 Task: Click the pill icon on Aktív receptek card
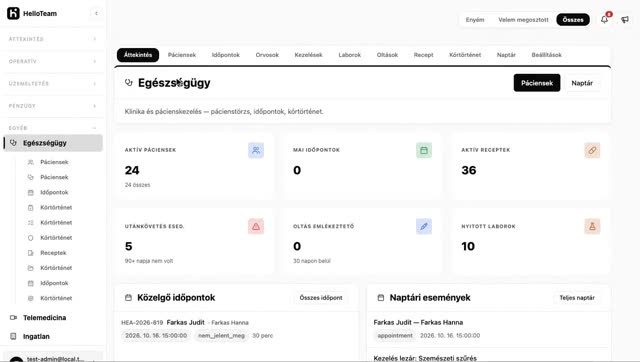coord(592,150)
